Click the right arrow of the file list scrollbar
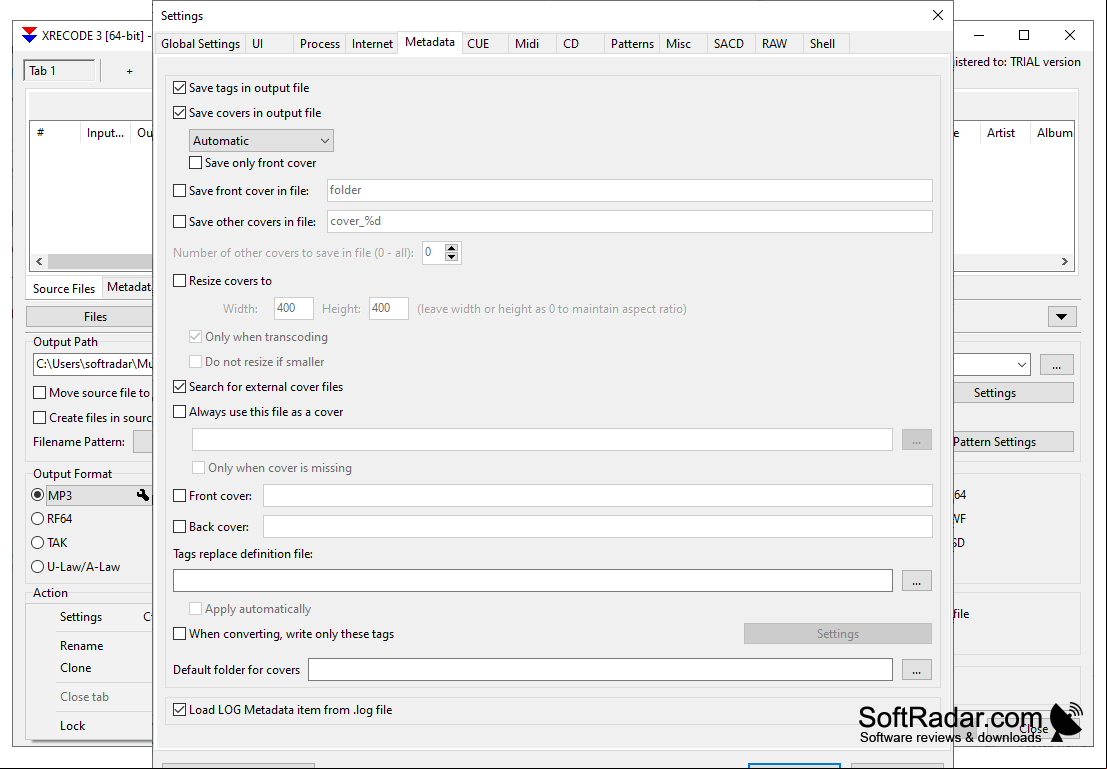1107x769 pixels. click(x=1065, y=261)
